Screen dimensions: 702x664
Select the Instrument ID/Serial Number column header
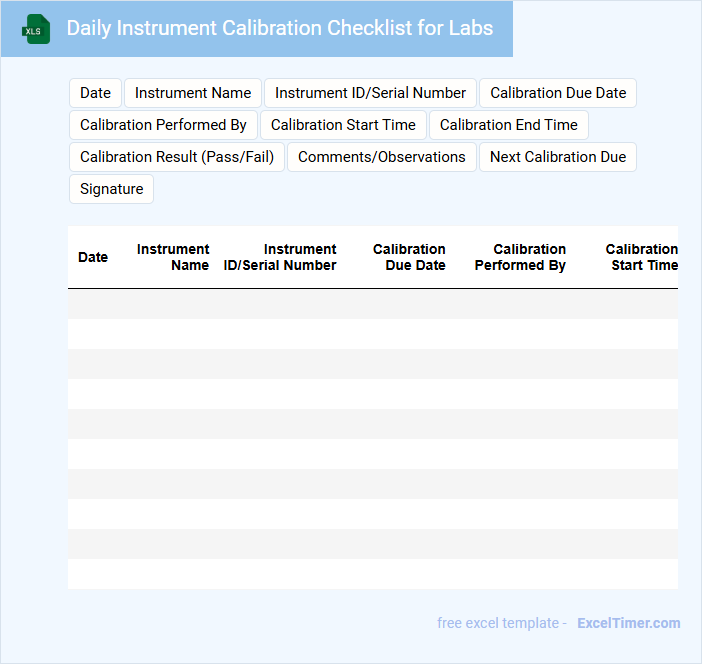click(280, 257)
